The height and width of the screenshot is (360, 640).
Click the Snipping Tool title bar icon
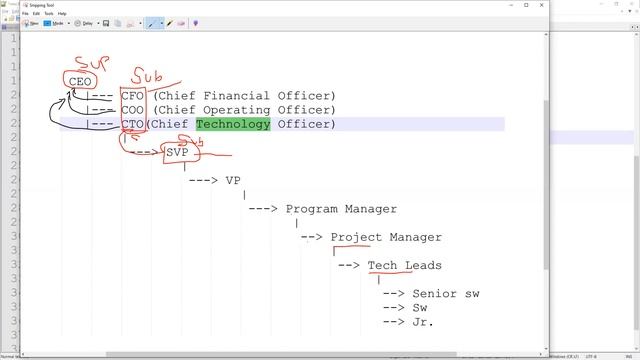[x=26, y=5]
